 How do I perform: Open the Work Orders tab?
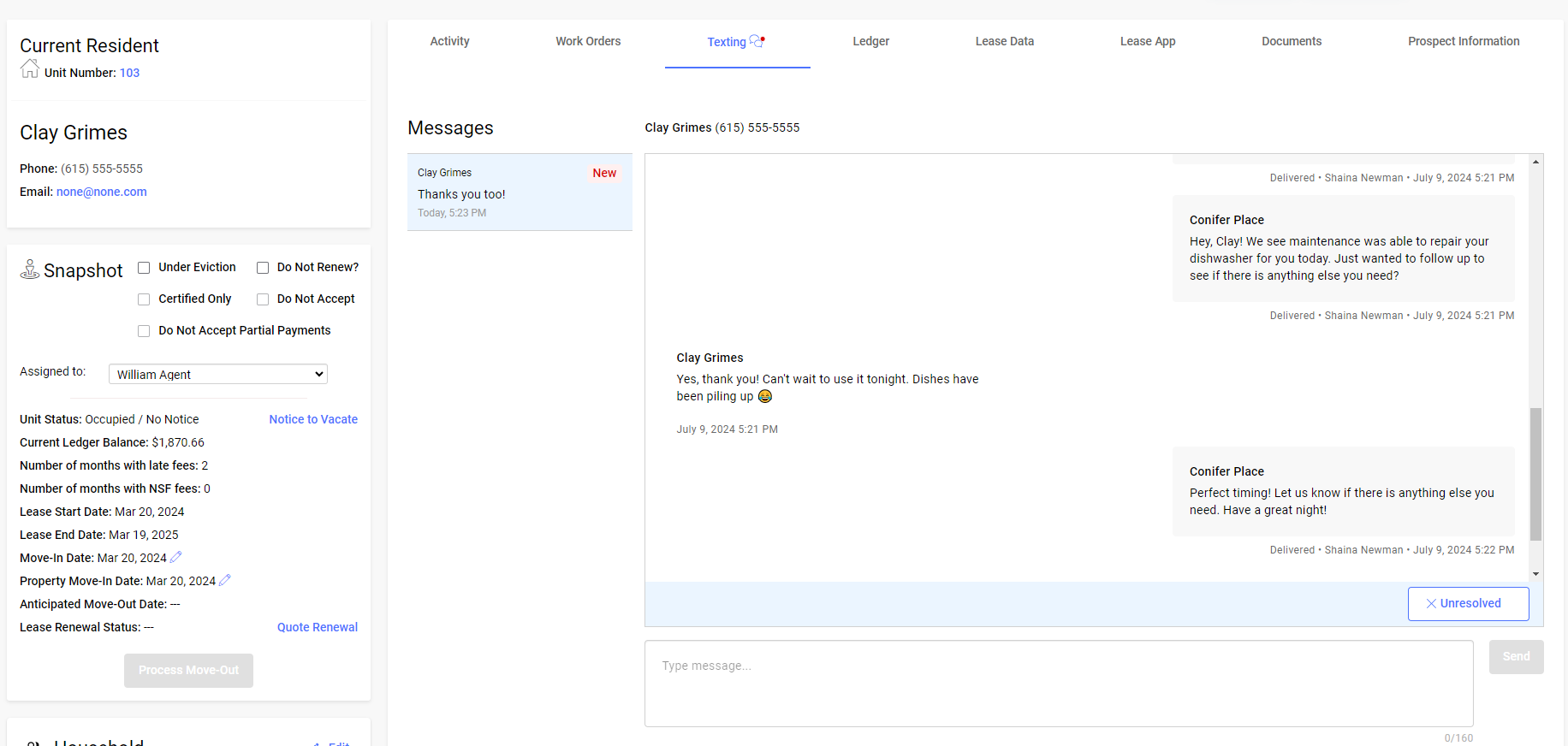click(588, 41)
